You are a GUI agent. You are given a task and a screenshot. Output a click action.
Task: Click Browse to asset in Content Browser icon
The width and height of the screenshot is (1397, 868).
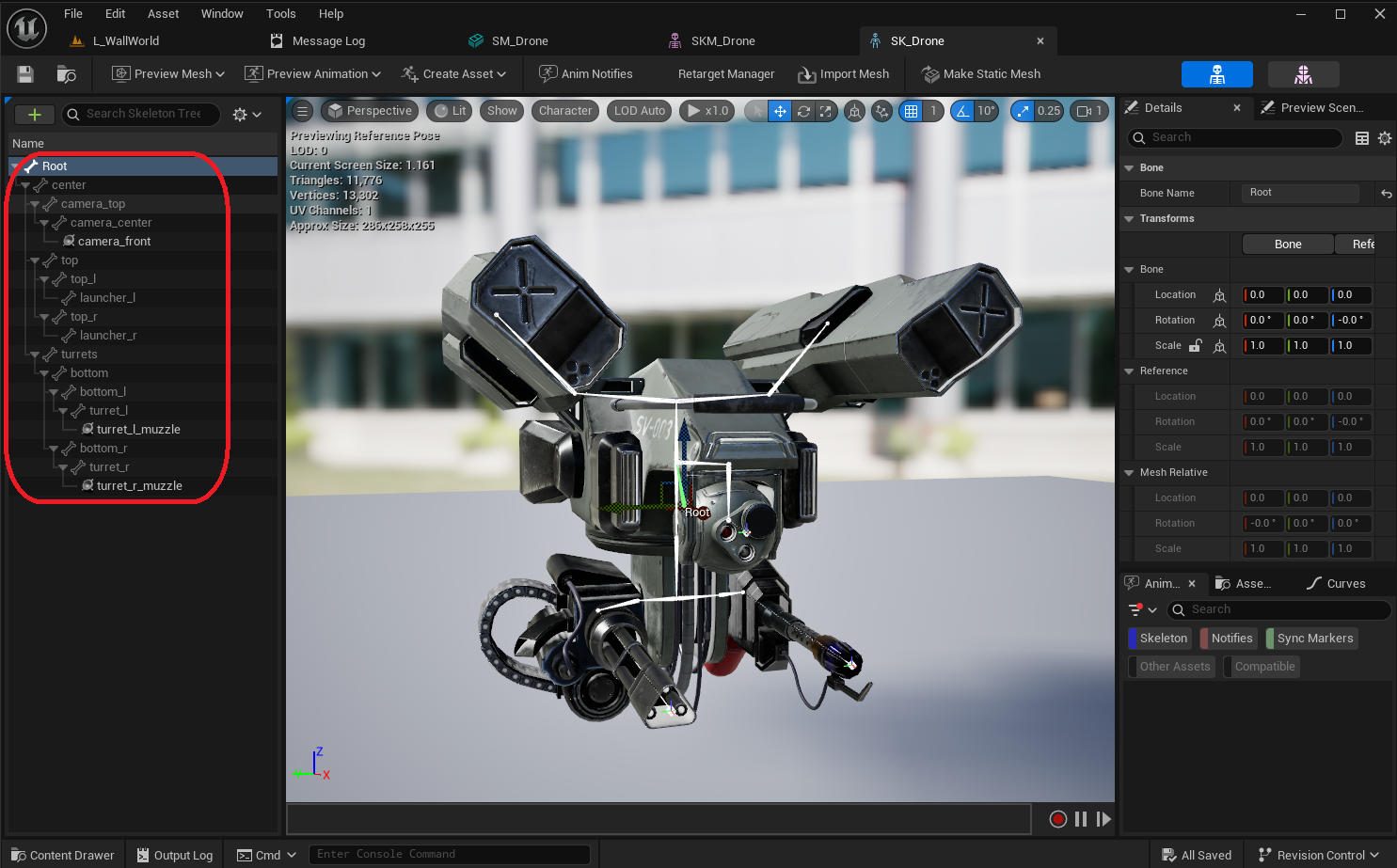[x=66, y=74]
